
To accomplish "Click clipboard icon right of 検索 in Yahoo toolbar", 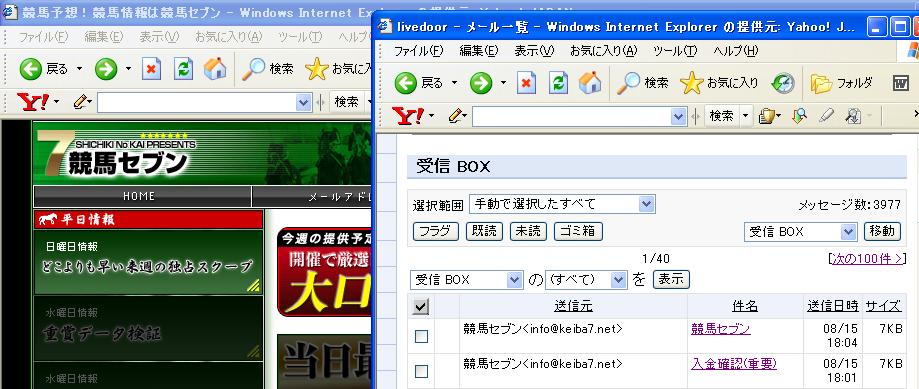I will [x=767, y=116].
